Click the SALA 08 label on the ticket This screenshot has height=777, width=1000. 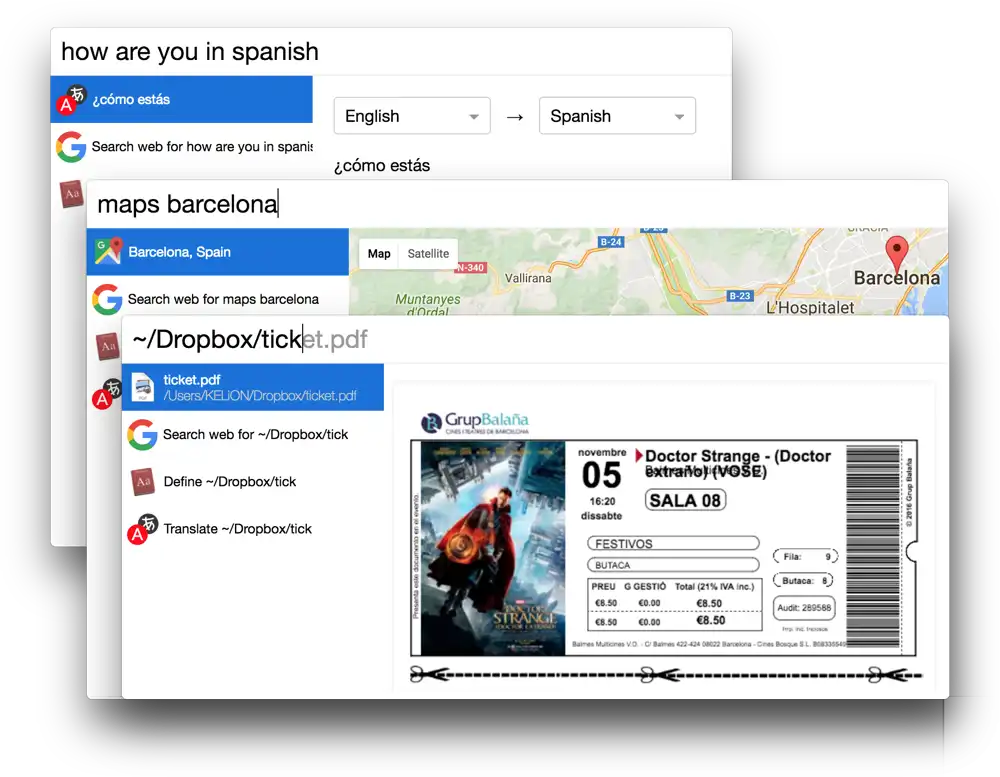[x=685, y=501]
